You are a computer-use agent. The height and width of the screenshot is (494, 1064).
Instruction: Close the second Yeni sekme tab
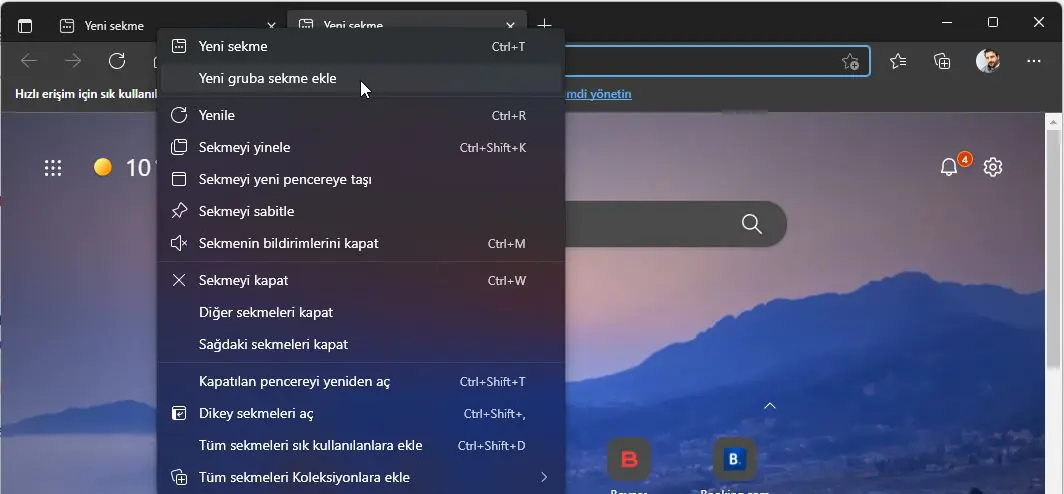pyautogui.click(x=510, y=26)
